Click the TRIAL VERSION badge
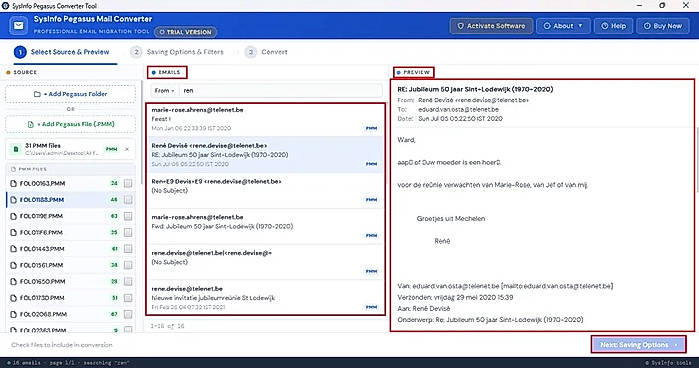This screenshot has width=699, height=368. point(185,32)
